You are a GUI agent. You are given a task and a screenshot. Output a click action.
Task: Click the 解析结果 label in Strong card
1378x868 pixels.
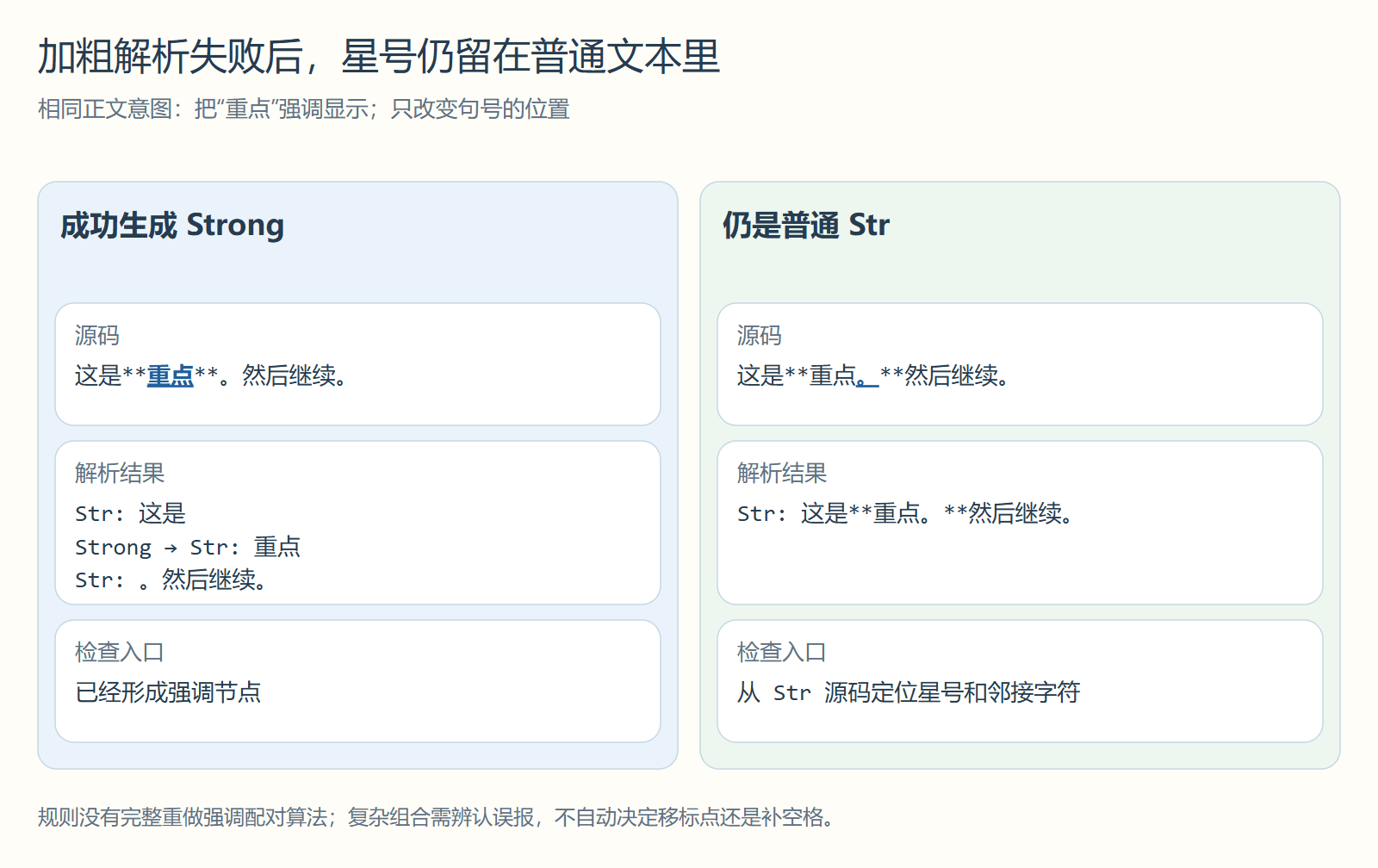pyautogui.click(x=120, y=474)
